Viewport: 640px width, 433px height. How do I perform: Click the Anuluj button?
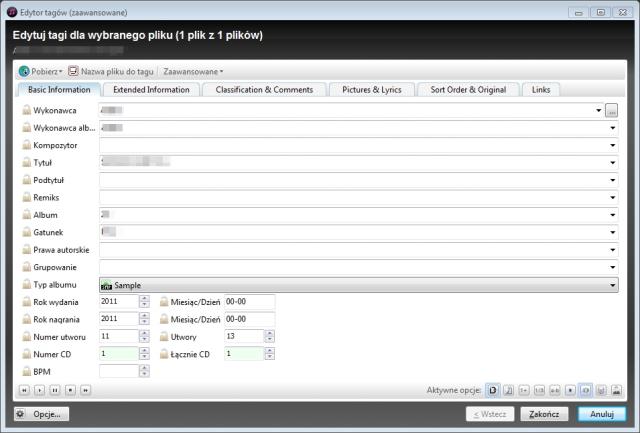(x=601, y=413)
